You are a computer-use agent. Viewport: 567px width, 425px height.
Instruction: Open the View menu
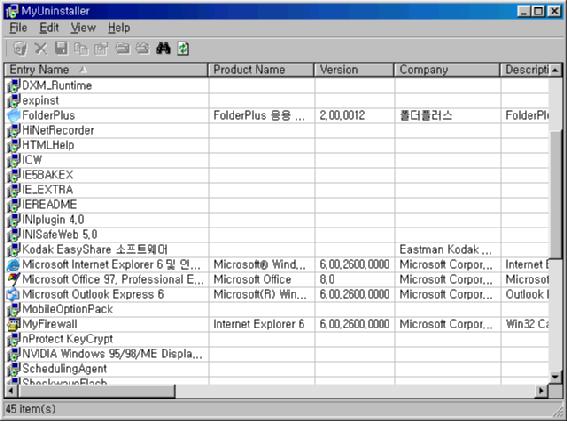(x=83, y=28)
